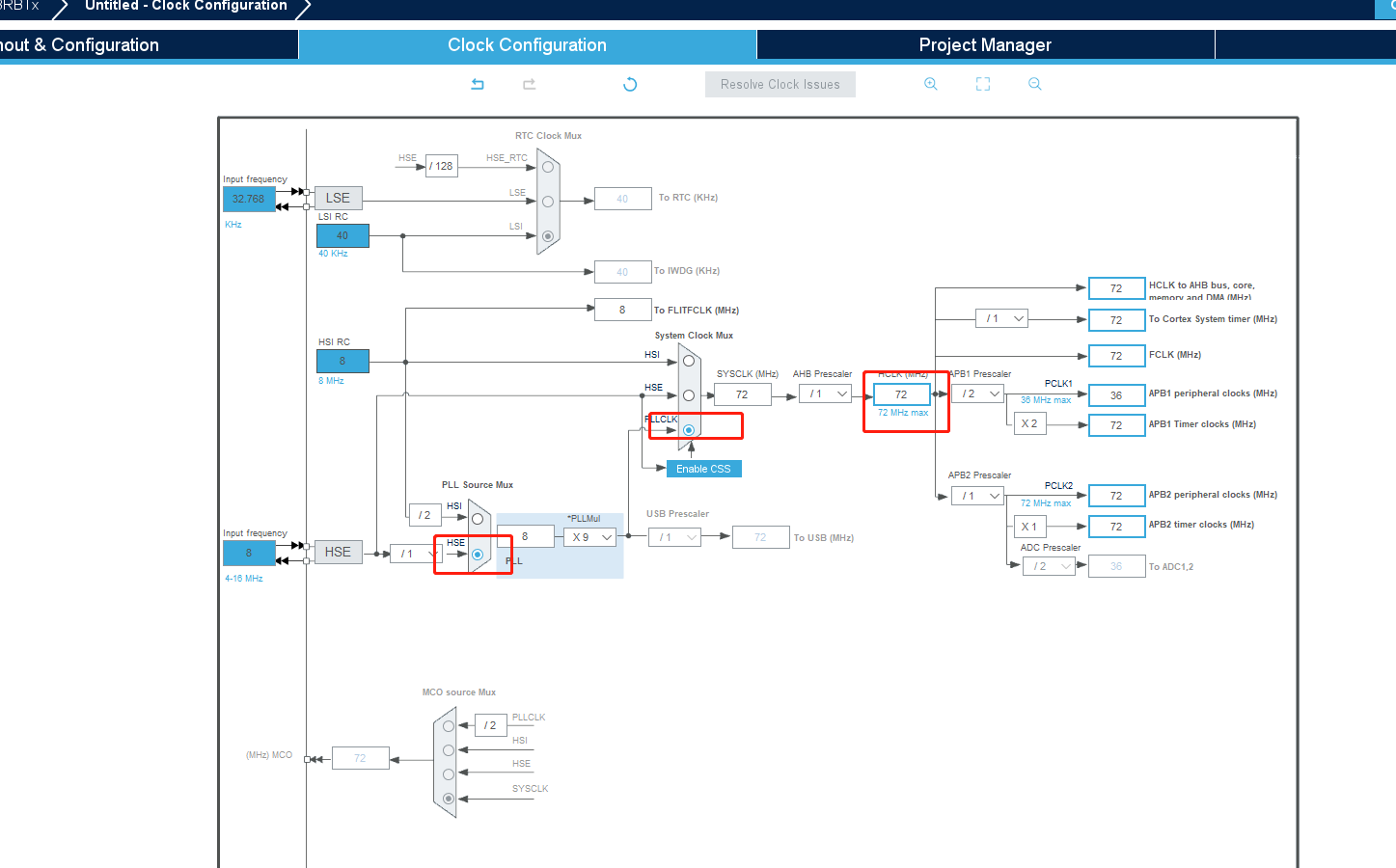Screen dimensions: 1396x868
Task: Open HSE /1 prescaler dropdown
Action: [416, 554]
